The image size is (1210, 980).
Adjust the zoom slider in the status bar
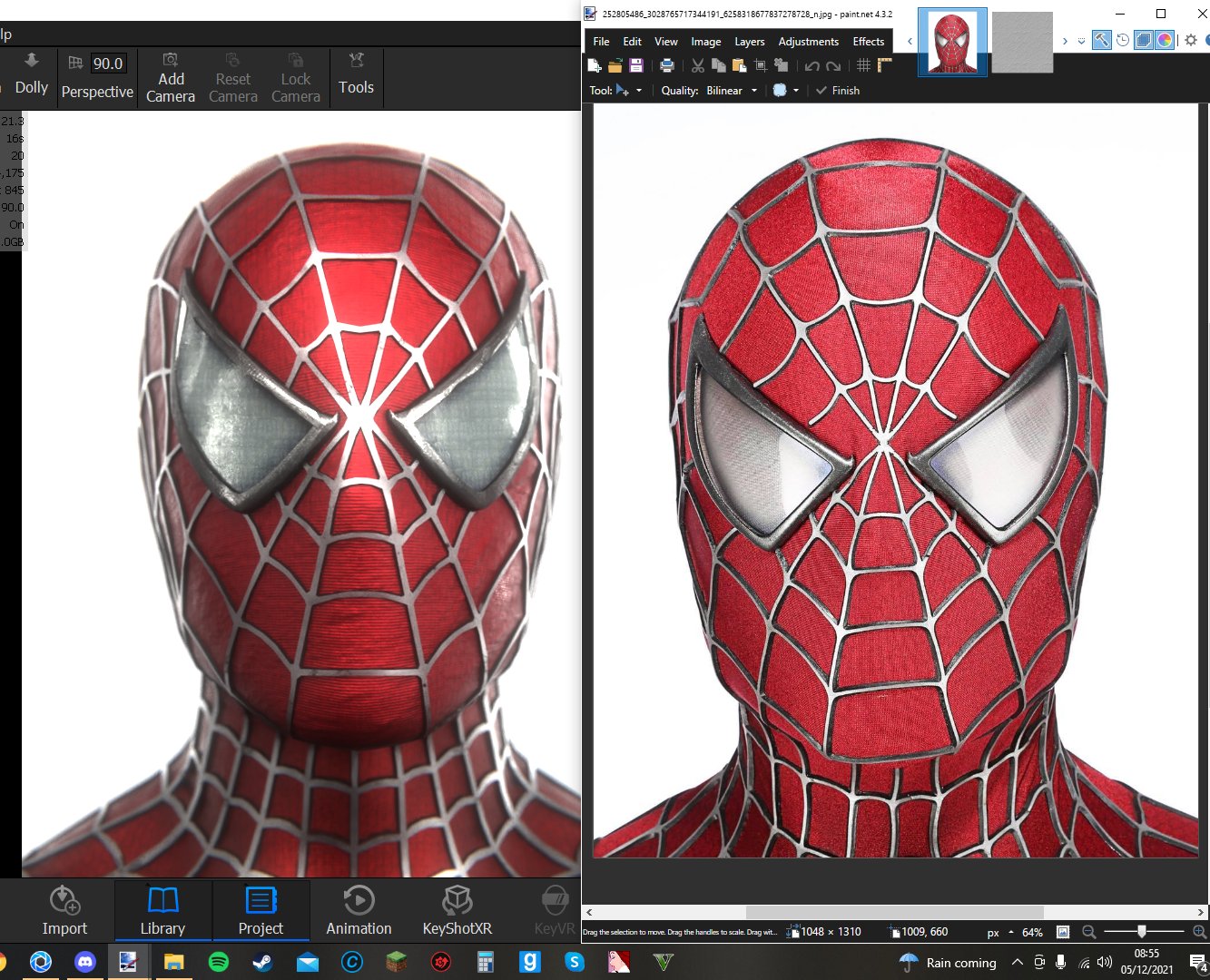tap(1141, 931)
